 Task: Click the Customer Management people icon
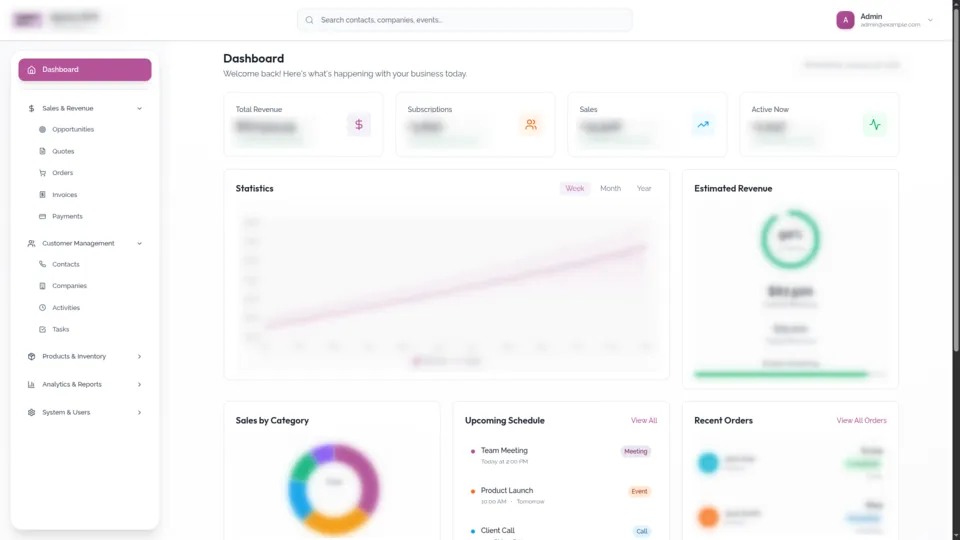click(x=31, y=243)
